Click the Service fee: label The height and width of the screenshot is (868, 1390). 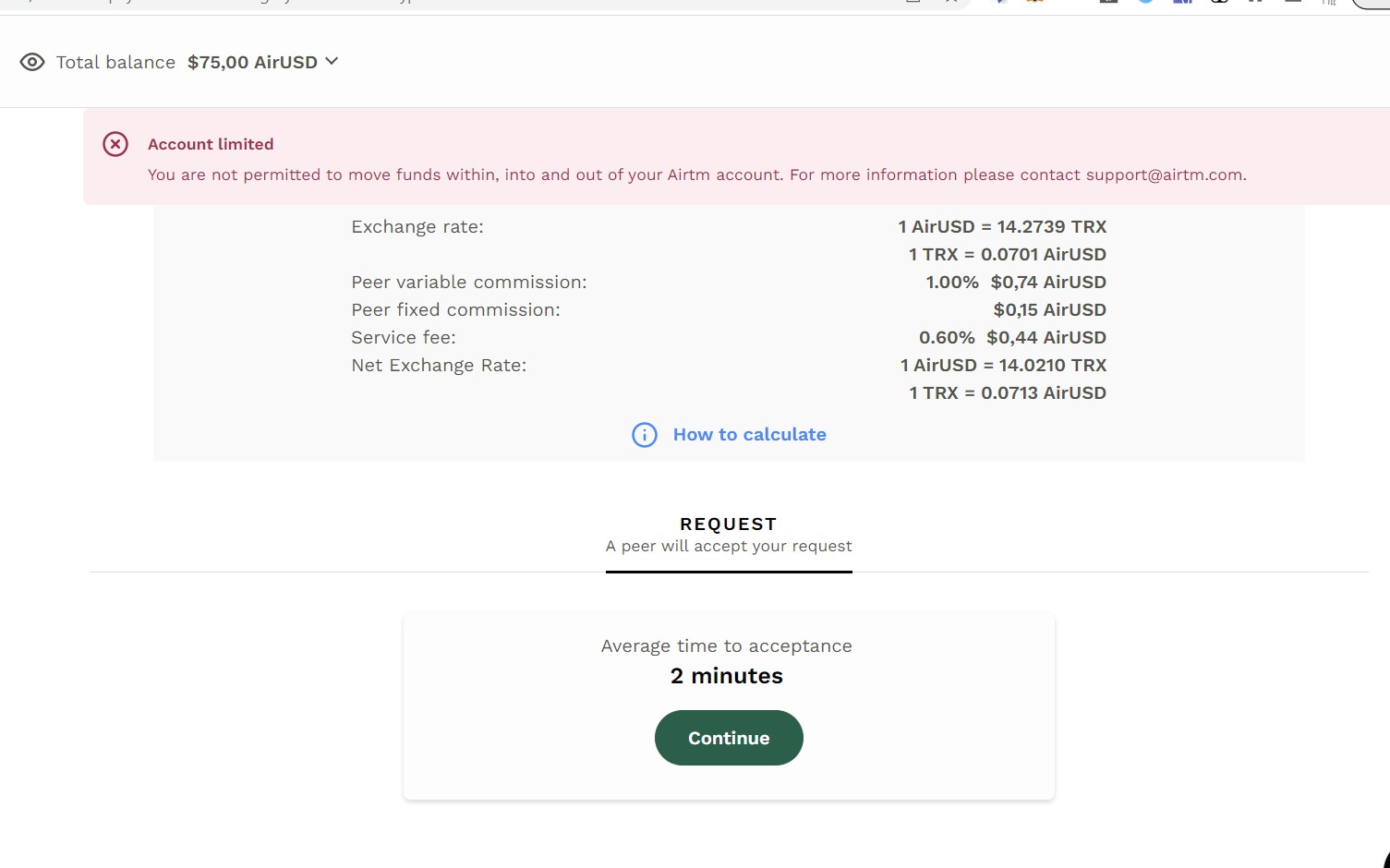[x=404, y=337]
